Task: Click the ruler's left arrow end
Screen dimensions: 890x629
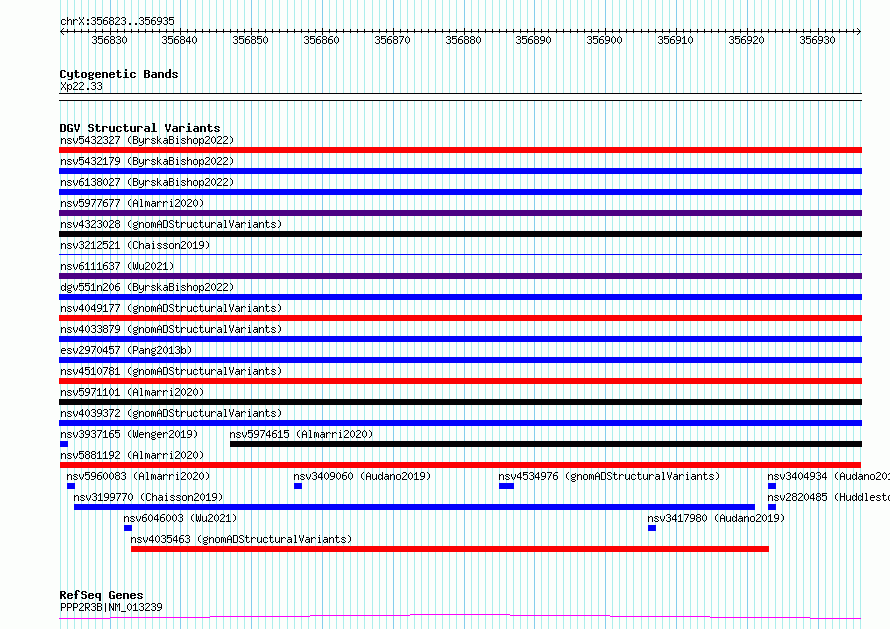Action: (62, 31)
